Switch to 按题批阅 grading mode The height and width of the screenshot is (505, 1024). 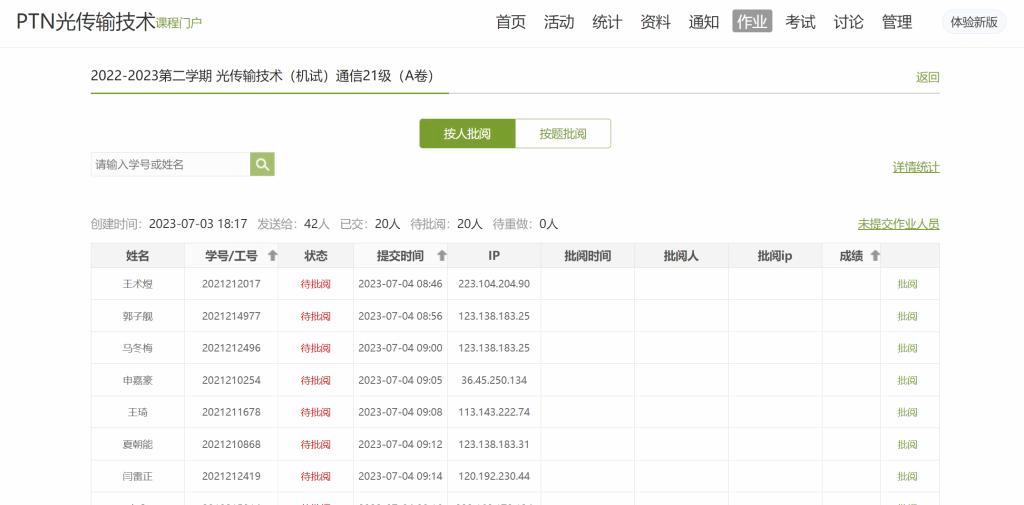point(563,134)
